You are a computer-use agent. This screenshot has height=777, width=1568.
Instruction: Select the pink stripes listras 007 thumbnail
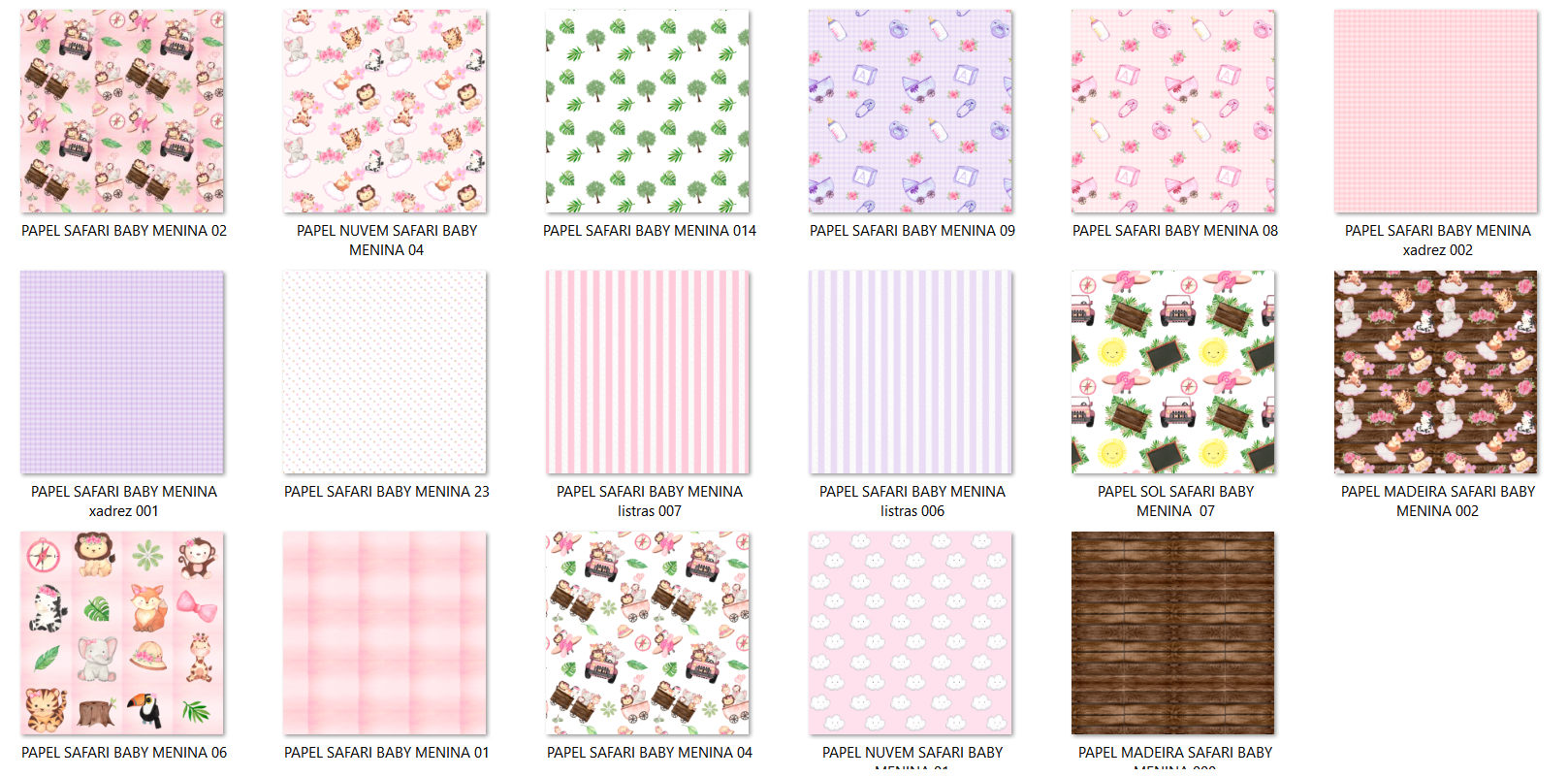tap(648, 372)
